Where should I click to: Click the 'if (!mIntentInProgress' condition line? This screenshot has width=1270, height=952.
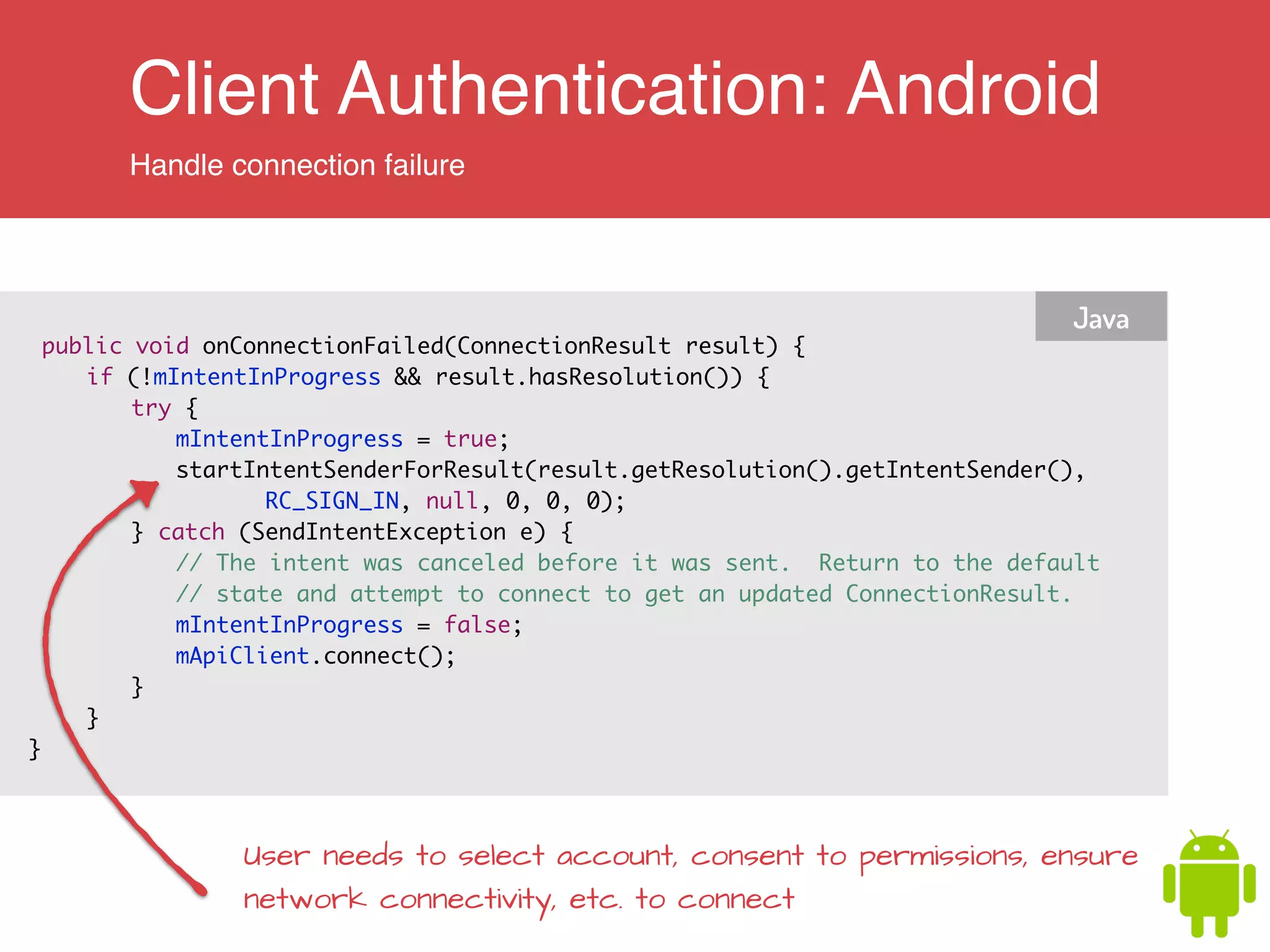click(x=428, y=377)
